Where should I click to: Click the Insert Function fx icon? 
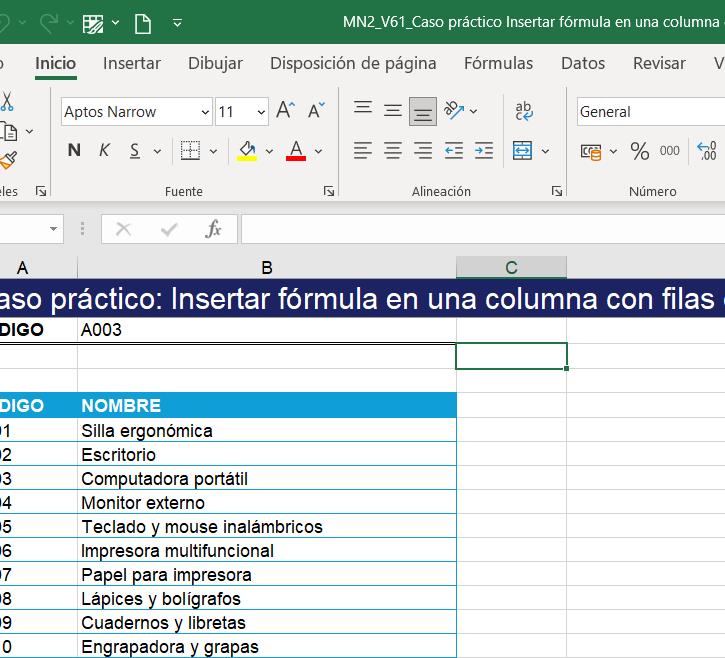click(213, 229)
